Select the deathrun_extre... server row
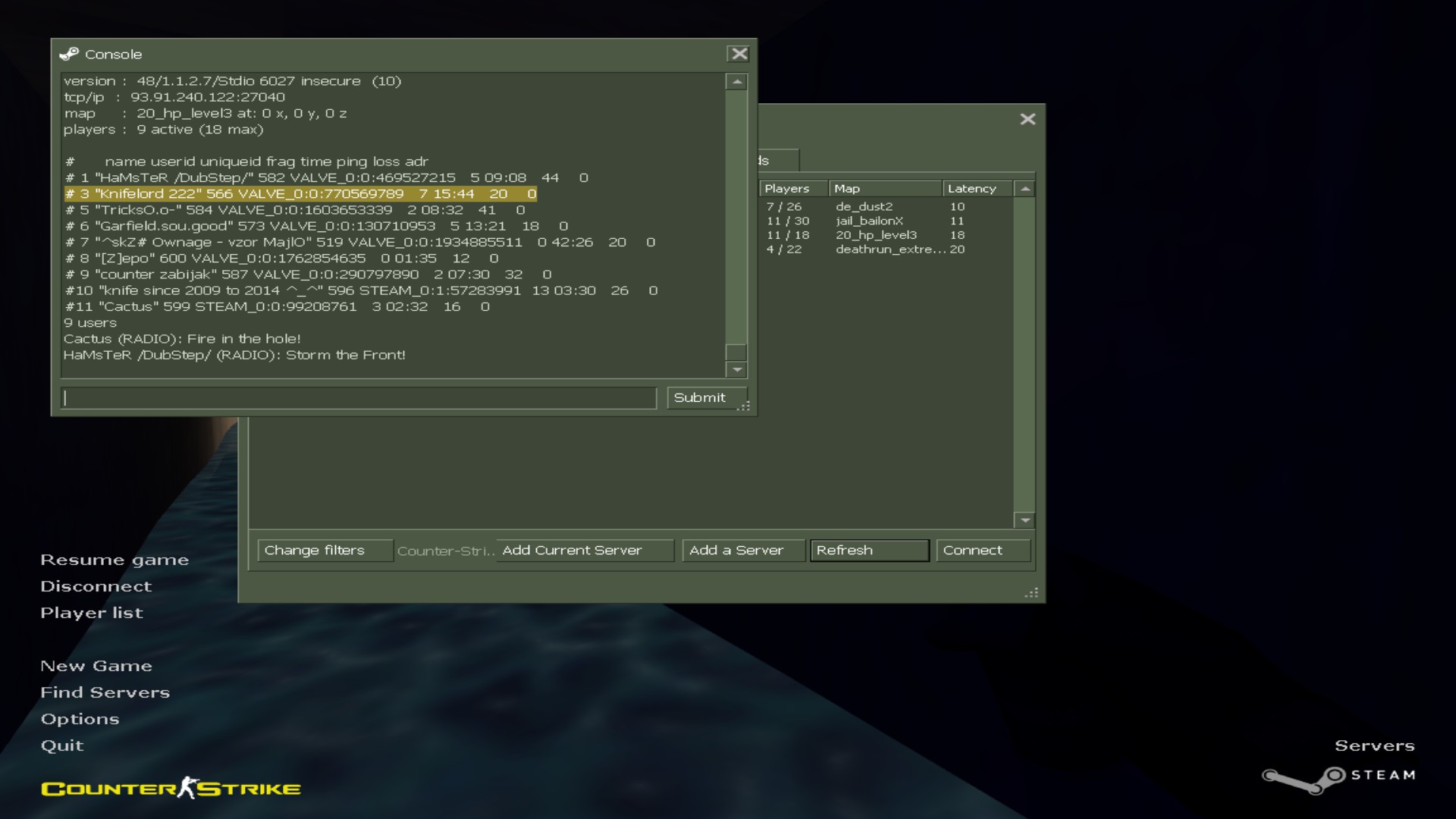The width and height of the screenshot is (1456, 819). 886,249
